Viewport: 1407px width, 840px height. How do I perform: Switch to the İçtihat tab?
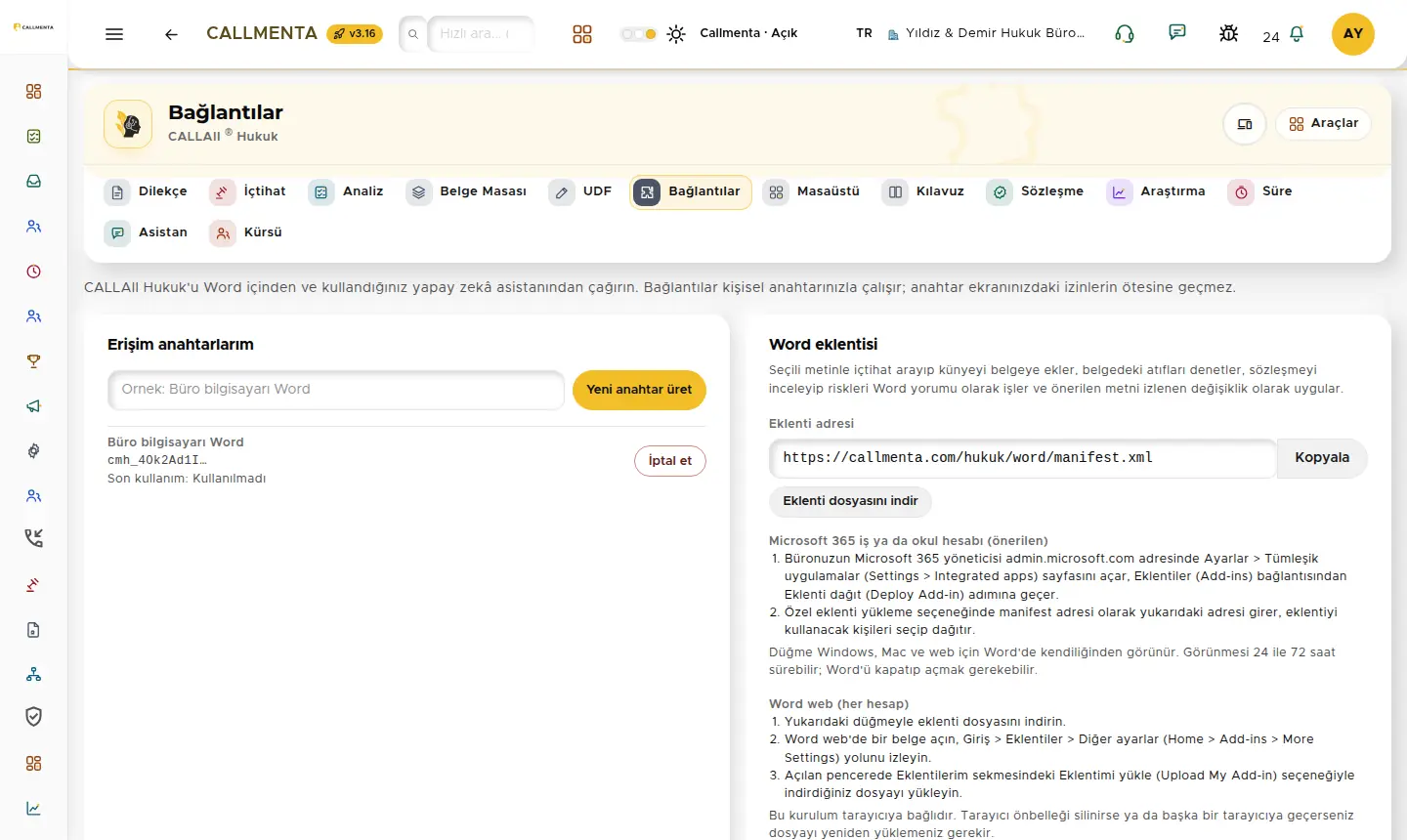coord(248,191)
